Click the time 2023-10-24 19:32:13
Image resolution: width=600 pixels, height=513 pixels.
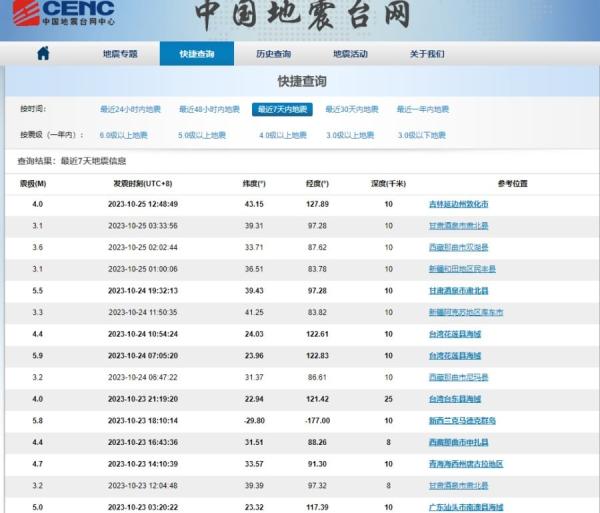[x=143, y=291]
